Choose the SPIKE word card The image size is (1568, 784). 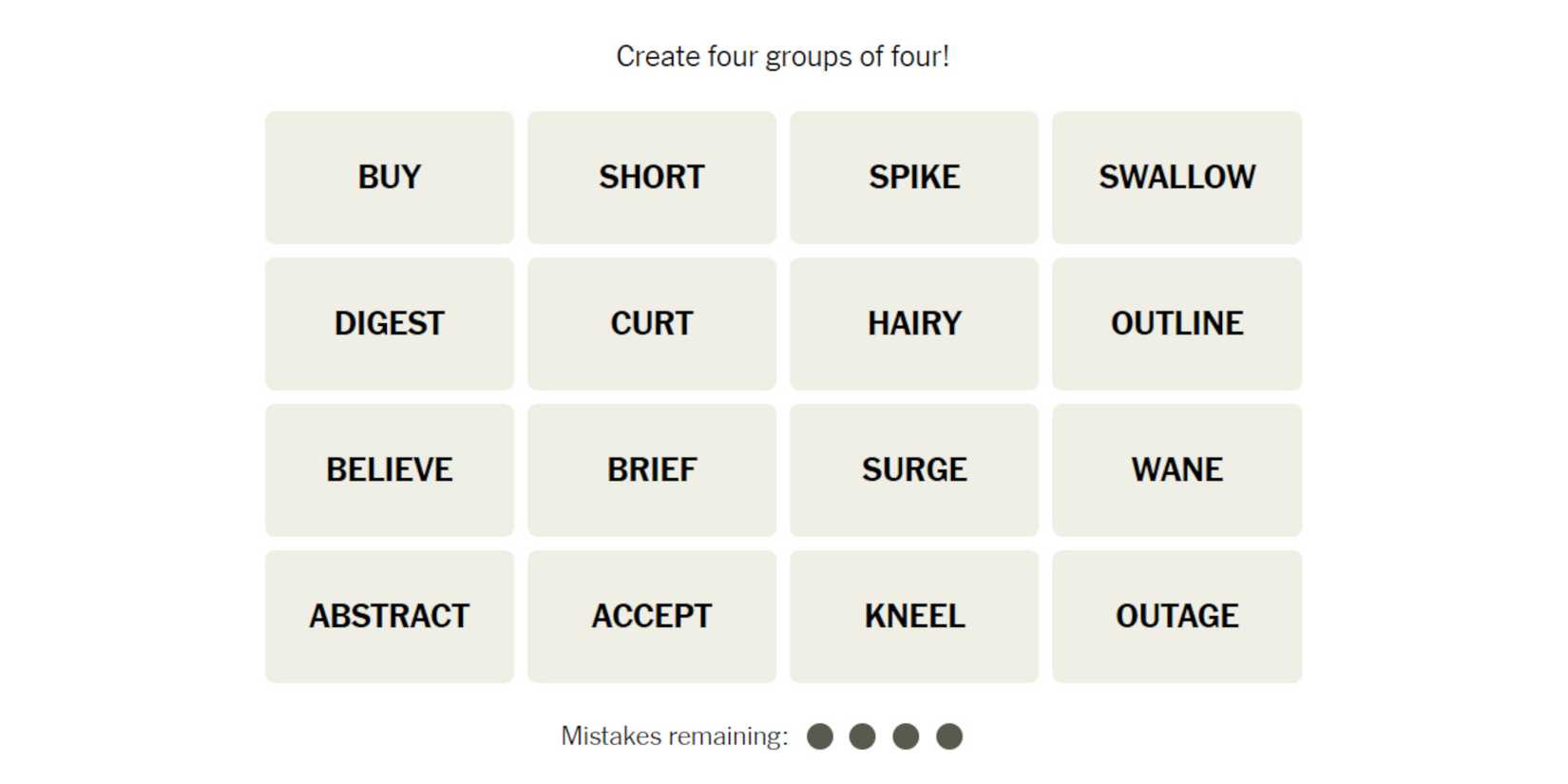coord(914,178)
